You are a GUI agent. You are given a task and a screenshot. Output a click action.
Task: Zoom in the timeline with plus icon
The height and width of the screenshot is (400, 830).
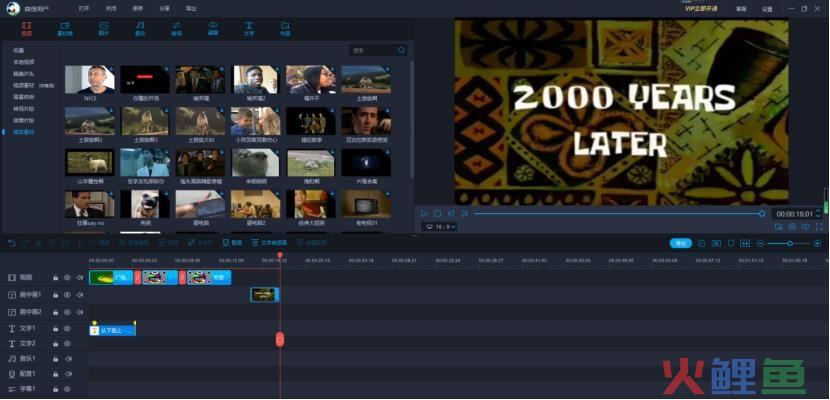[x=817, y=243]
